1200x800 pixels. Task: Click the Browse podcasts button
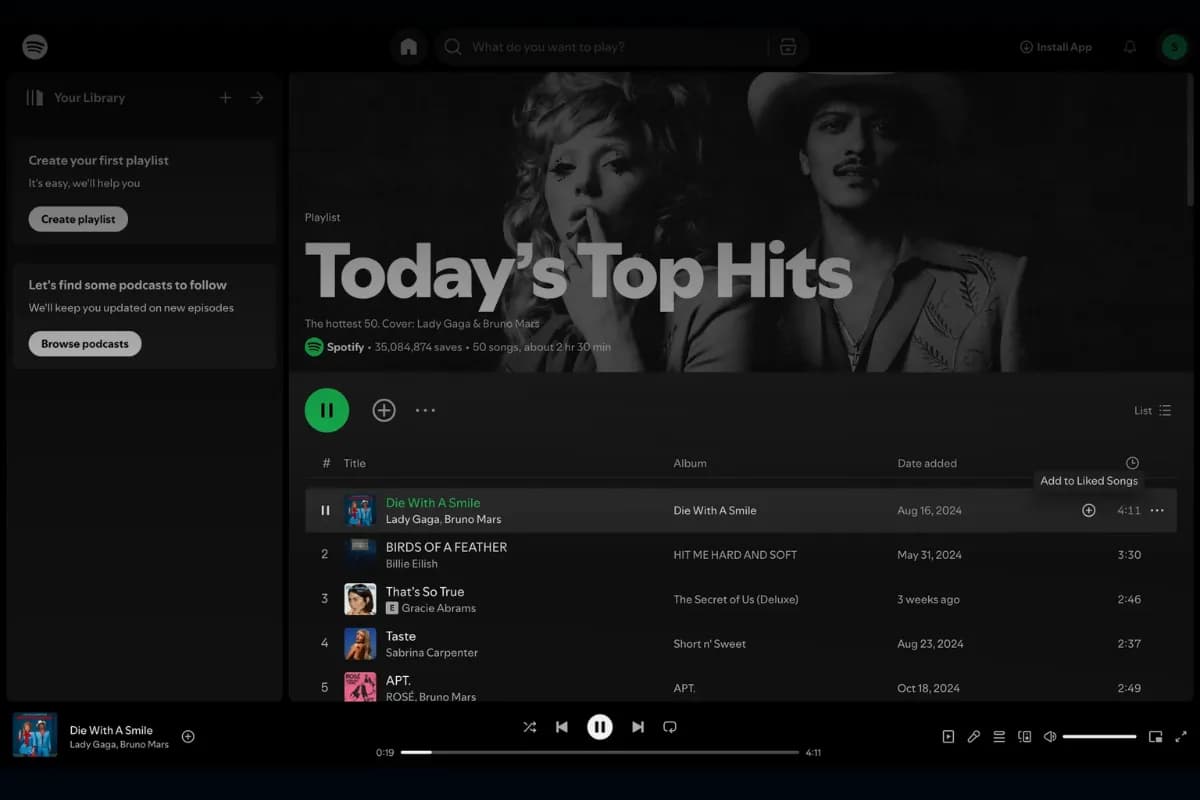click(x=85, y=343)
